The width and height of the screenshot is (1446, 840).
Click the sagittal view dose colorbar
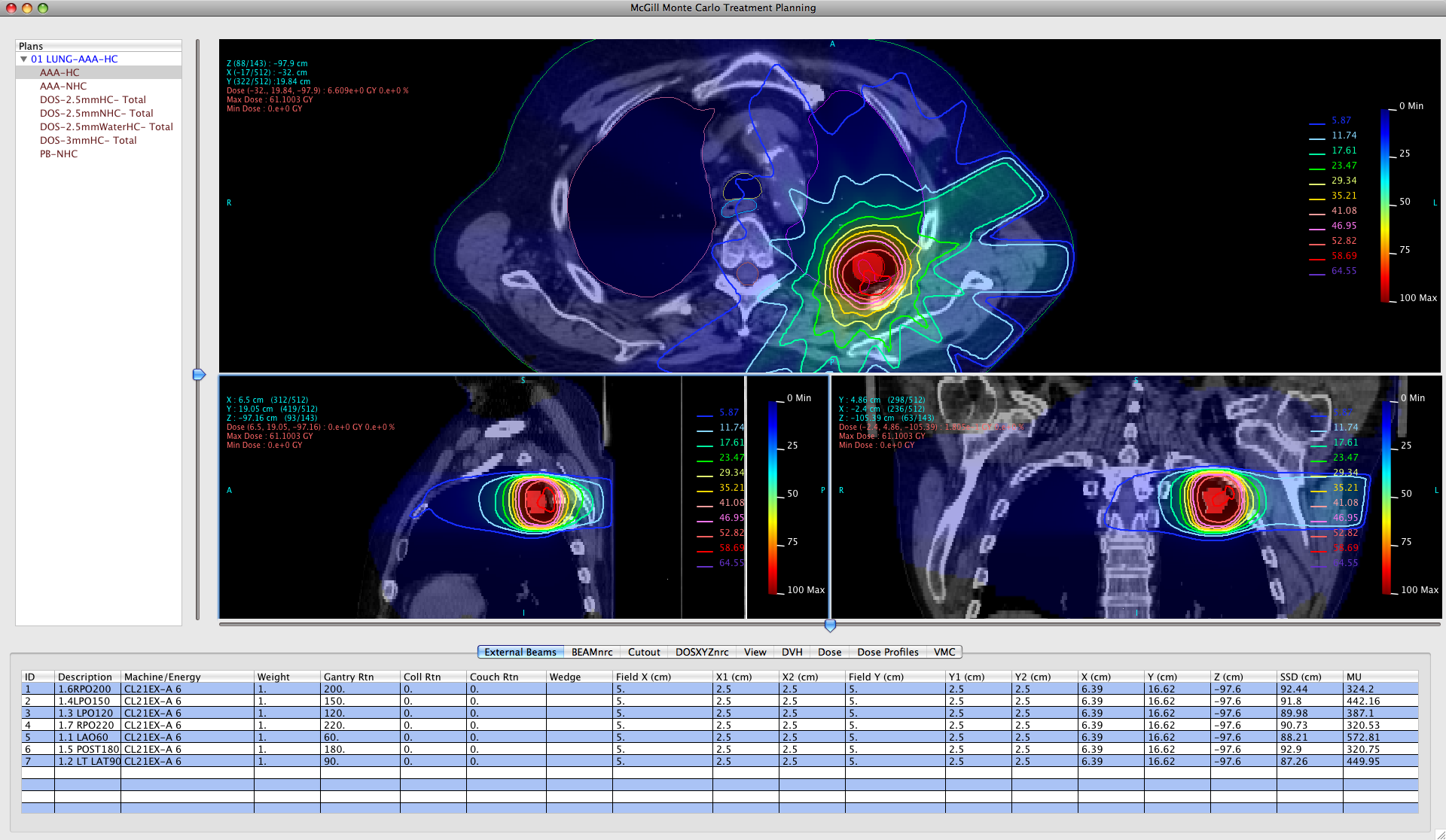773,497
